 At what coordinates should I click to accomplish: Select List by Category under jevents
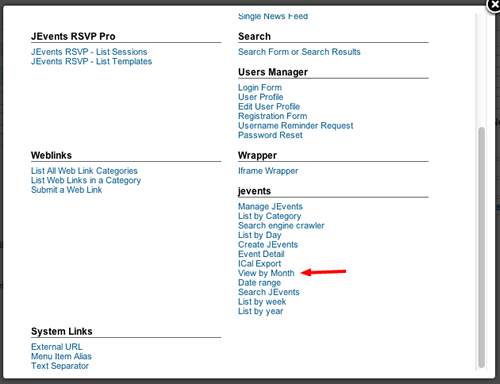(269, 216)
